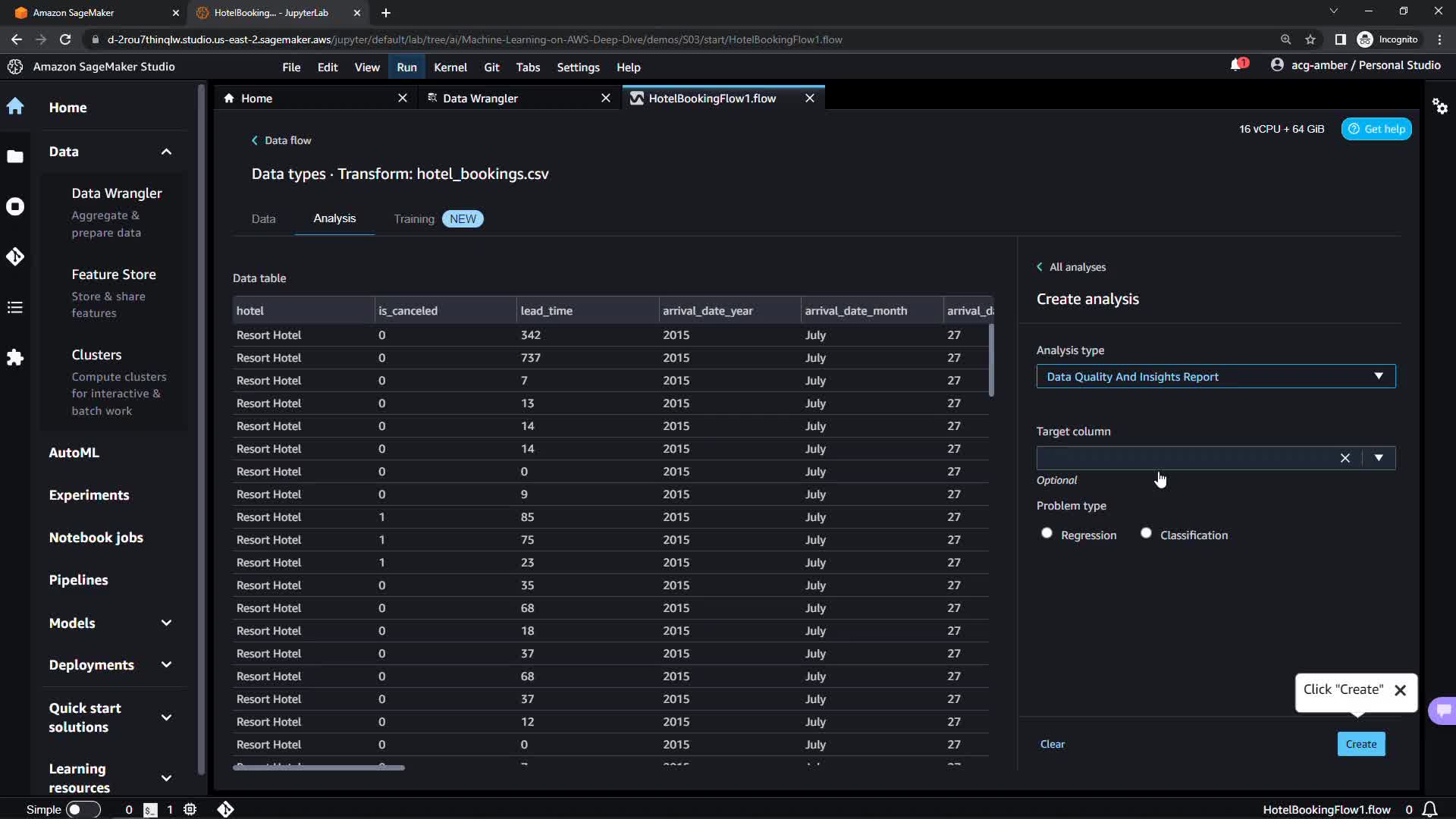Open the file browser folder icon
Image resolution: width=1456 pixels, height=819 pixels.
coord(15,157)
